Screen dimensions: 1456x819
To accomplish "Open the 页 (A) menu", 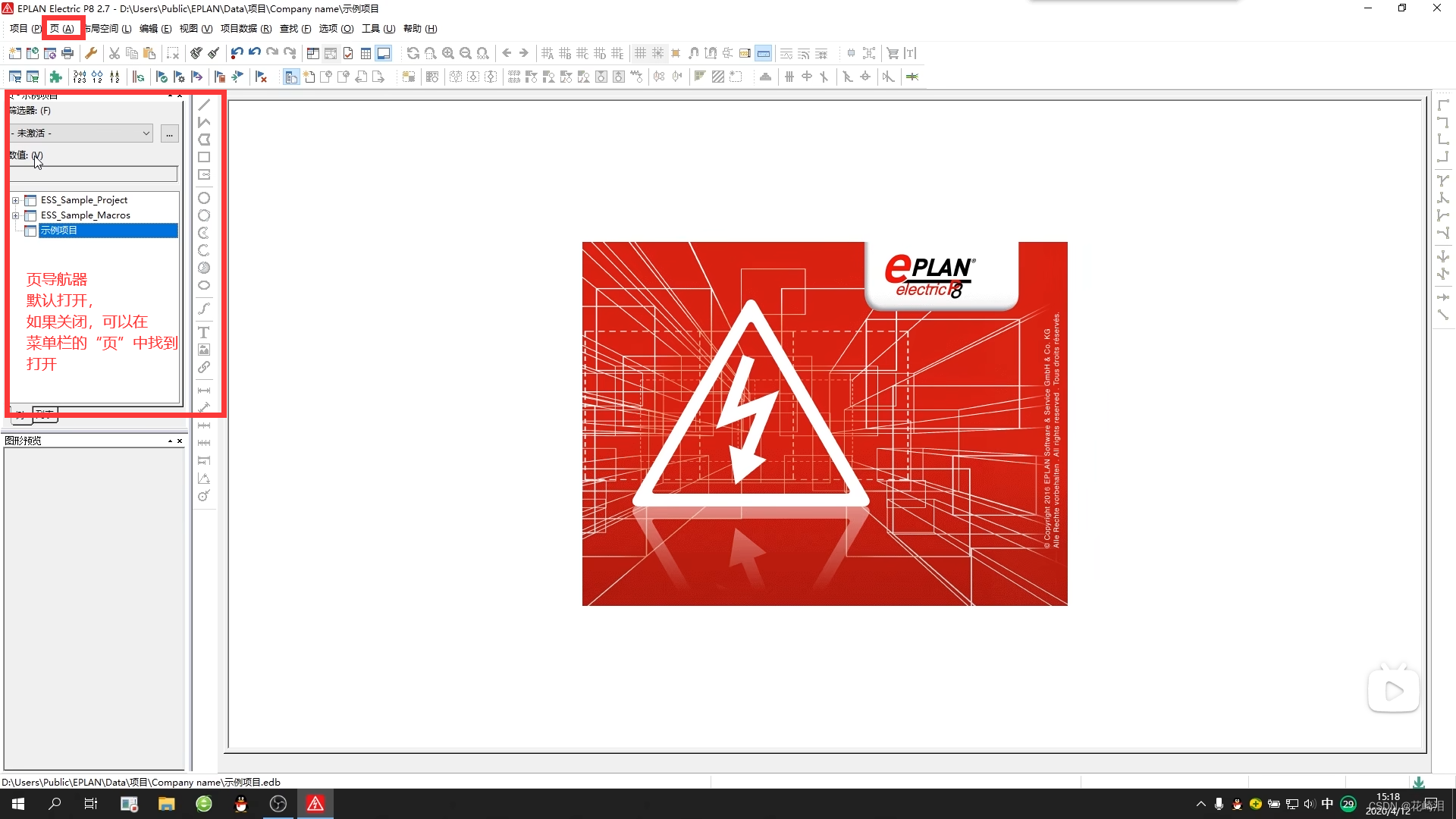I will click(x=61, y=29).
